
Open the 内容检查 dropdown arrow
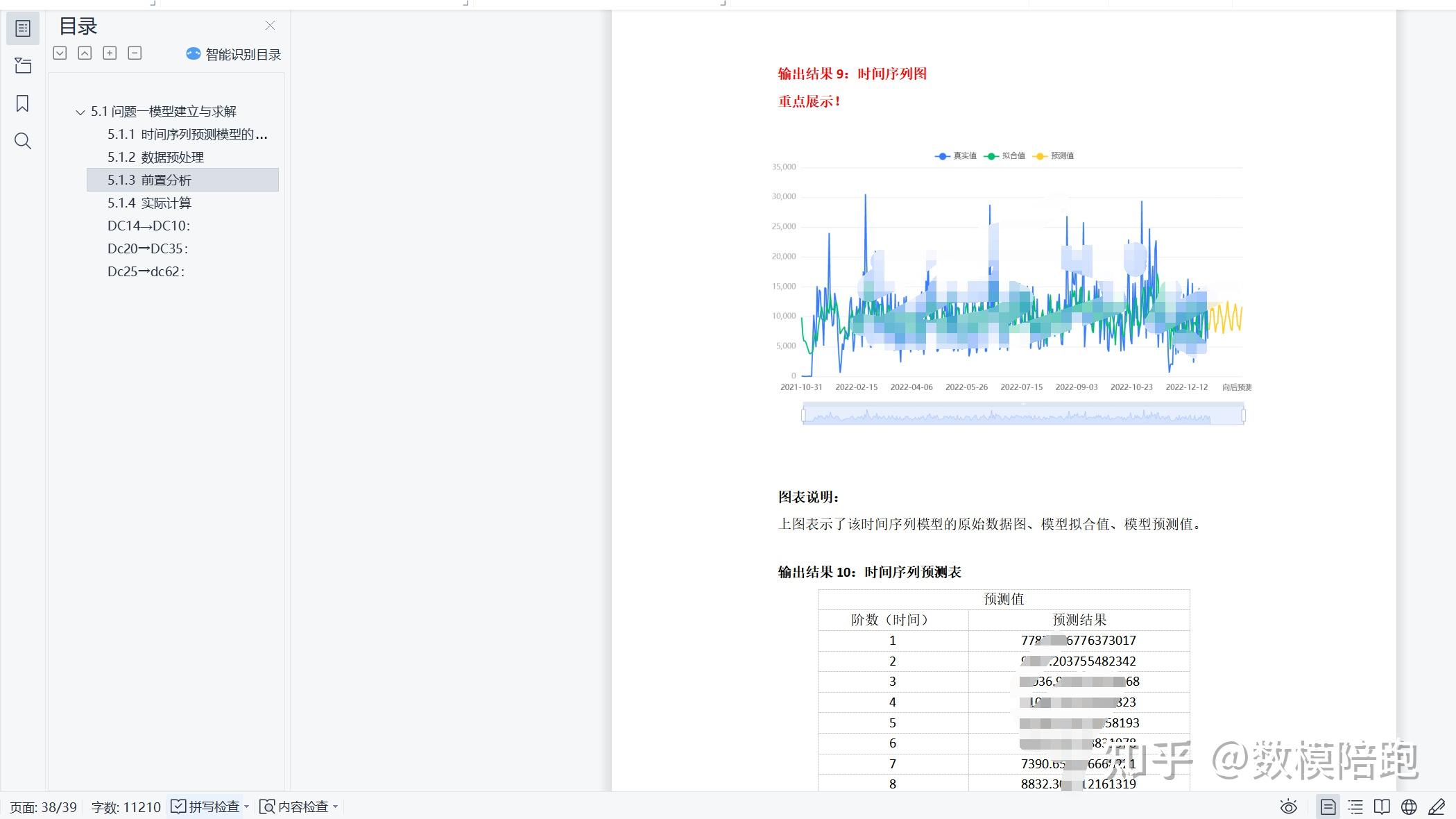[336, 807]
